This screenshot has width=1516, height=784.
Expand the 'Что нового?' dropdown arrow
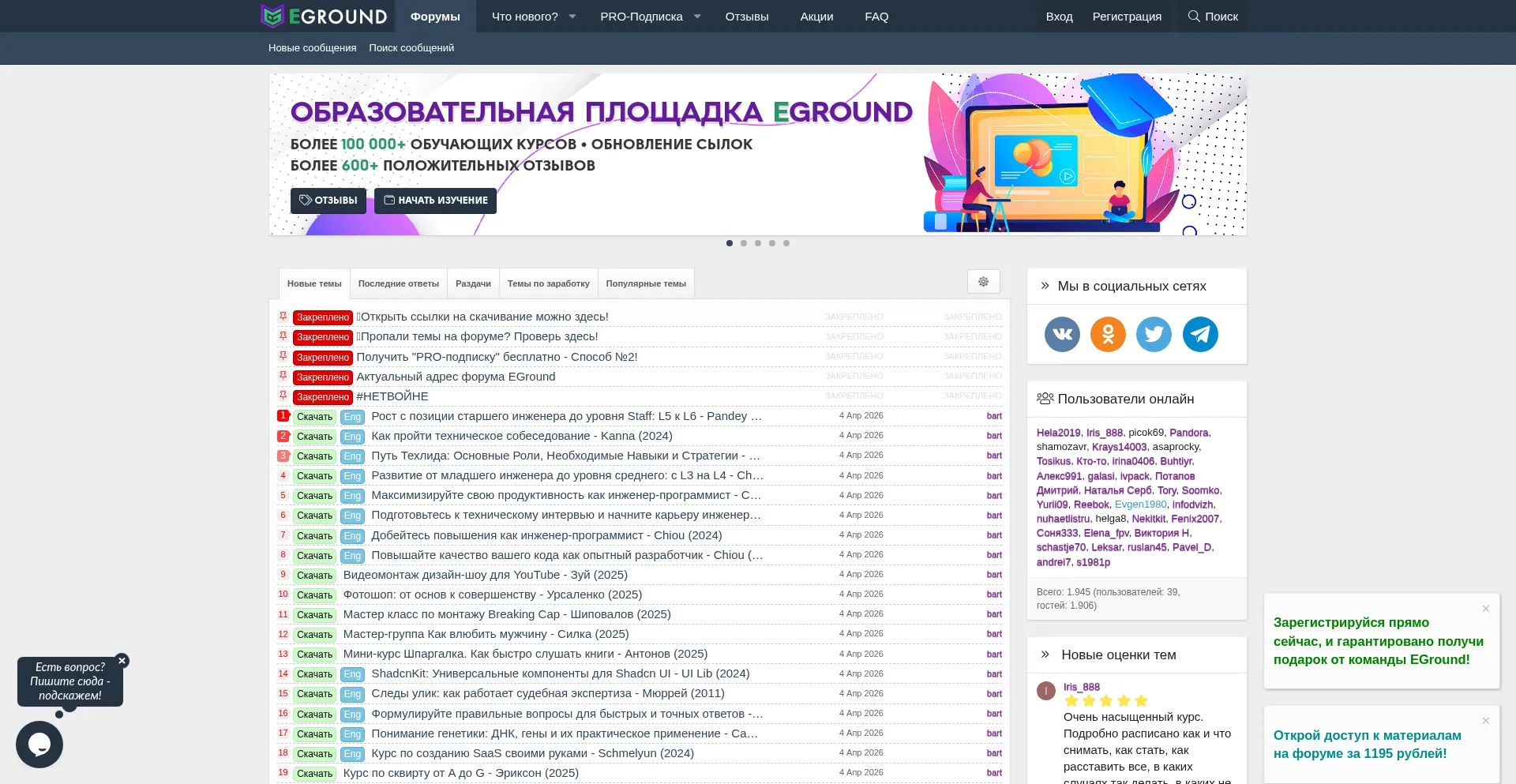click(572, 17)
